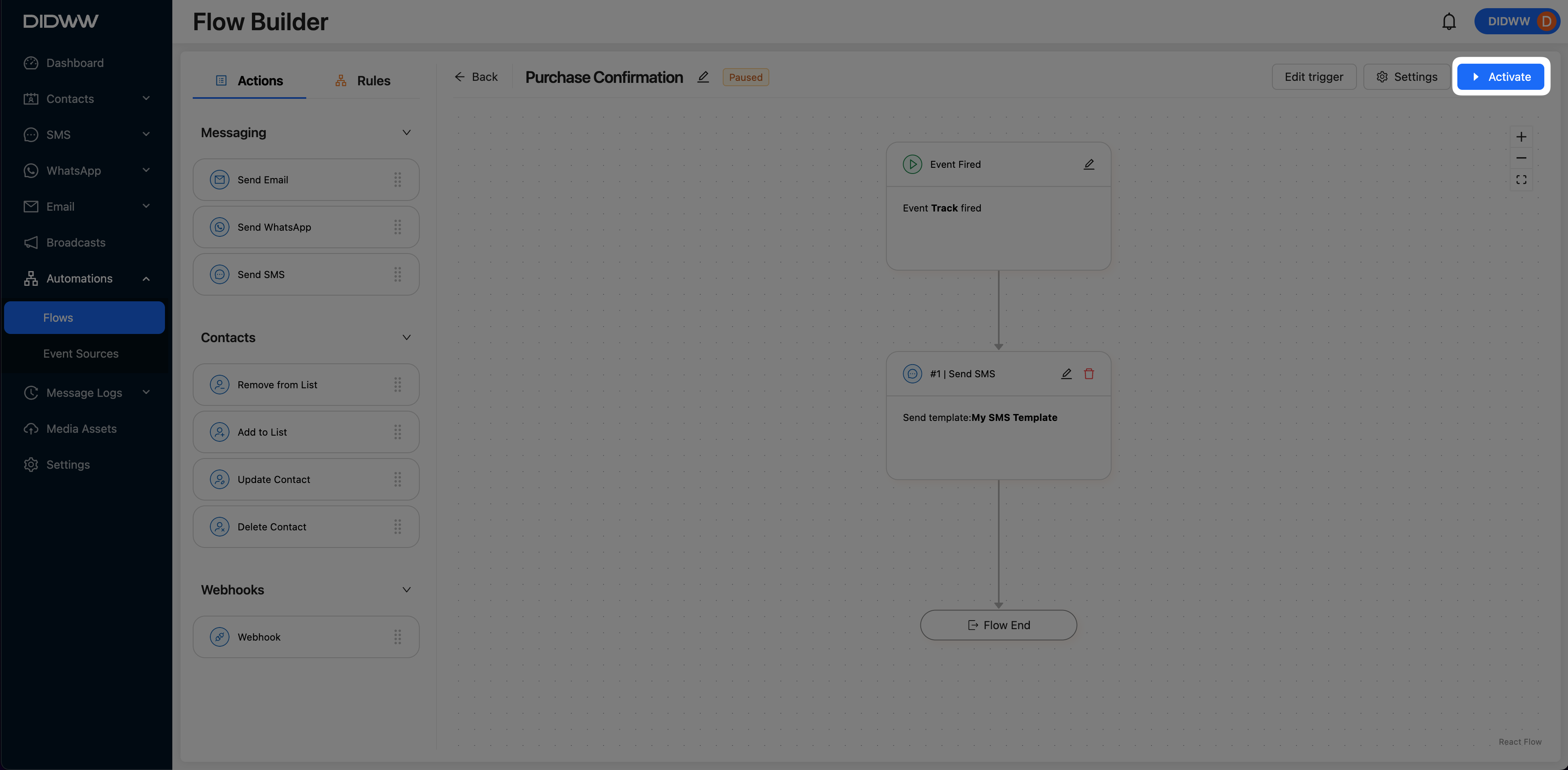The width and height of the screenshot is (1568, 770).
Task: Open Event Sources in sidebar
Action: [80, 354]
